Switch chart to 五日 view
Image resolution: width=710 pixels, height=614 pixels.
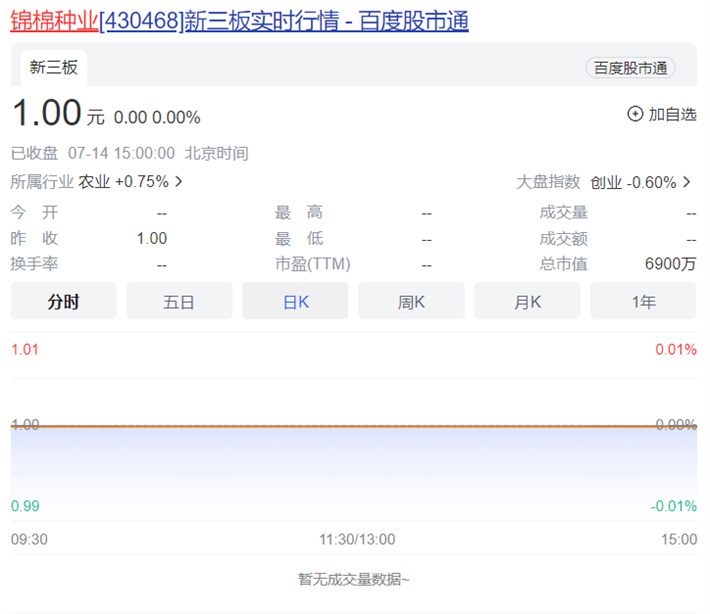pos(179,301)
